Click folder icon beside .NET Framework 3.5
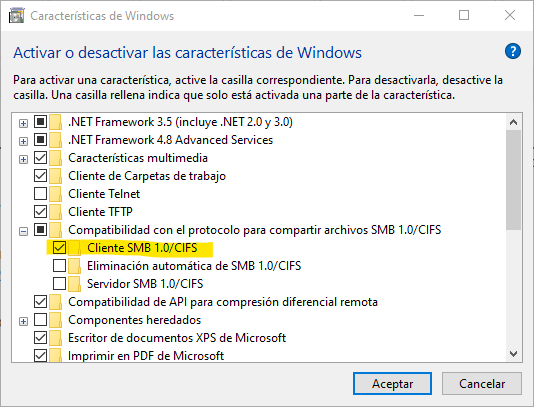This screenshot has width=534, height=407. click(55, 122)
